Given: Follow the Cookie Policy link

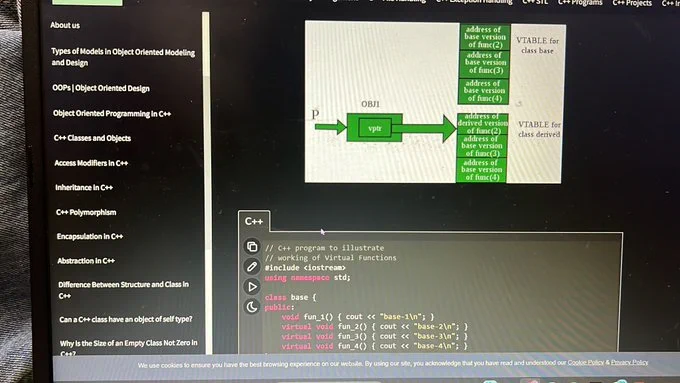Looking at the screenshot, I should 585,362.
